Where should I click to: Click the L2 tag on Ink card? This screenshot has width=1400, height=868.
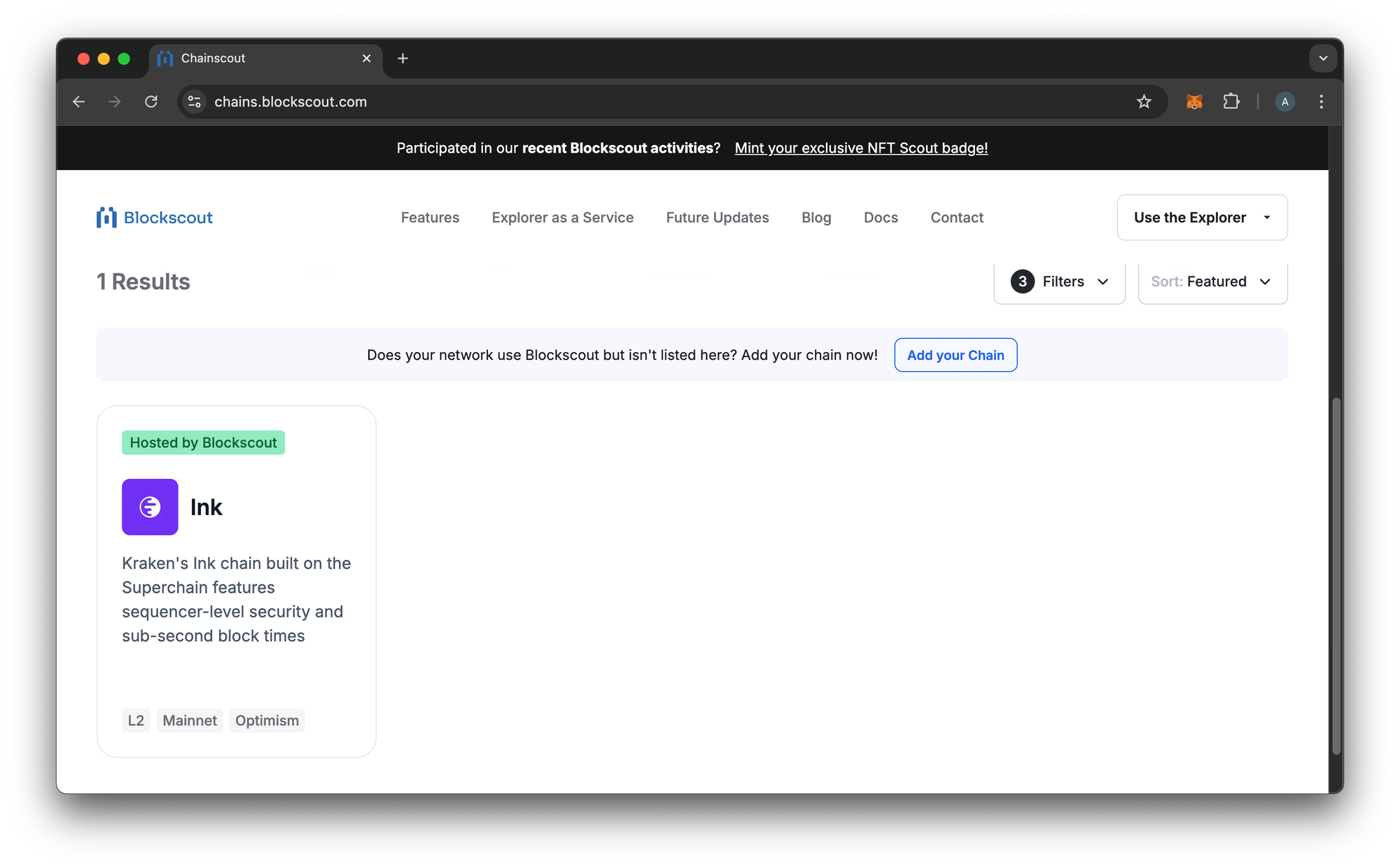click(136, 720)
